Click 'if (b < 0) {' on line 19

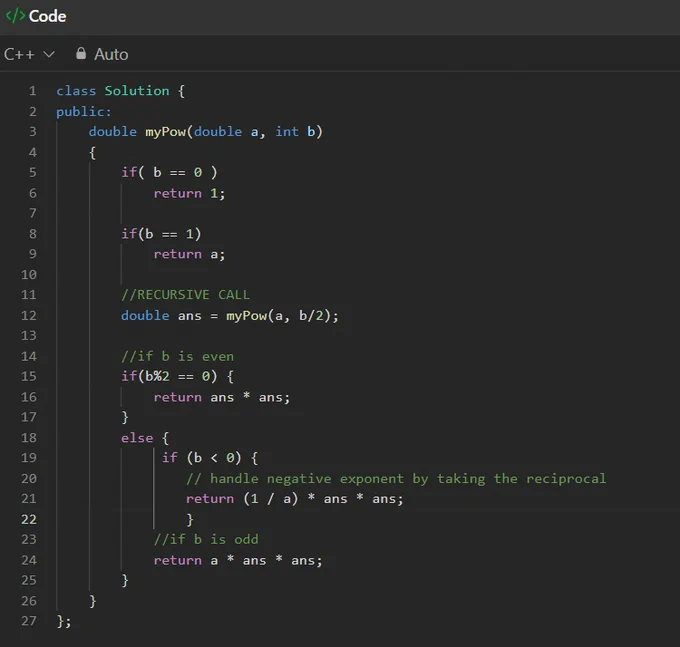click(209, 457)
